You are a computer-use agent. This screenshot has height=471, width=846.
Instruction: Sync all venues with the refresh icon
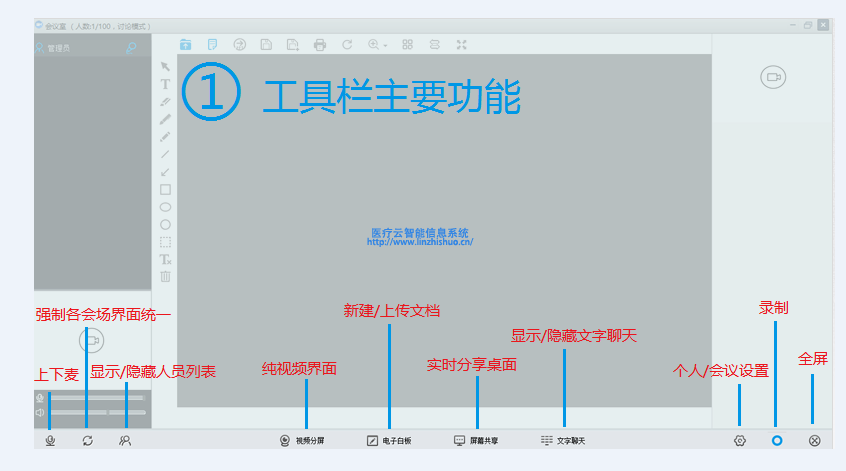pos(87,441)
